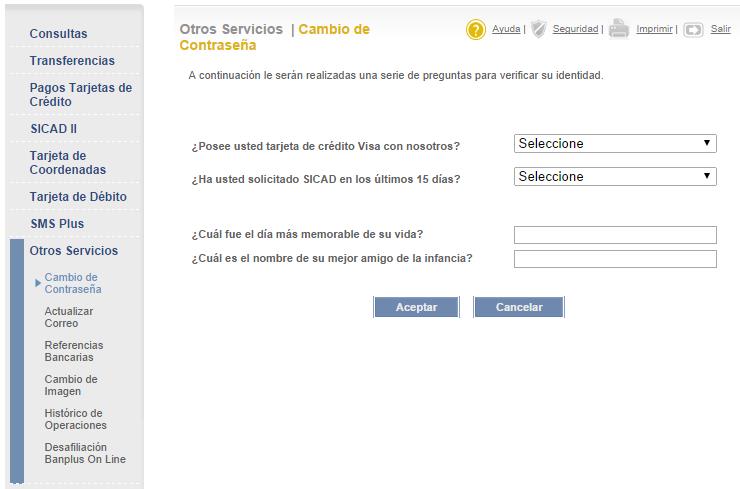The width and height of the screenshot is (740, 489).
Task: Click the Cancelar button
Action: coord(519,307)
